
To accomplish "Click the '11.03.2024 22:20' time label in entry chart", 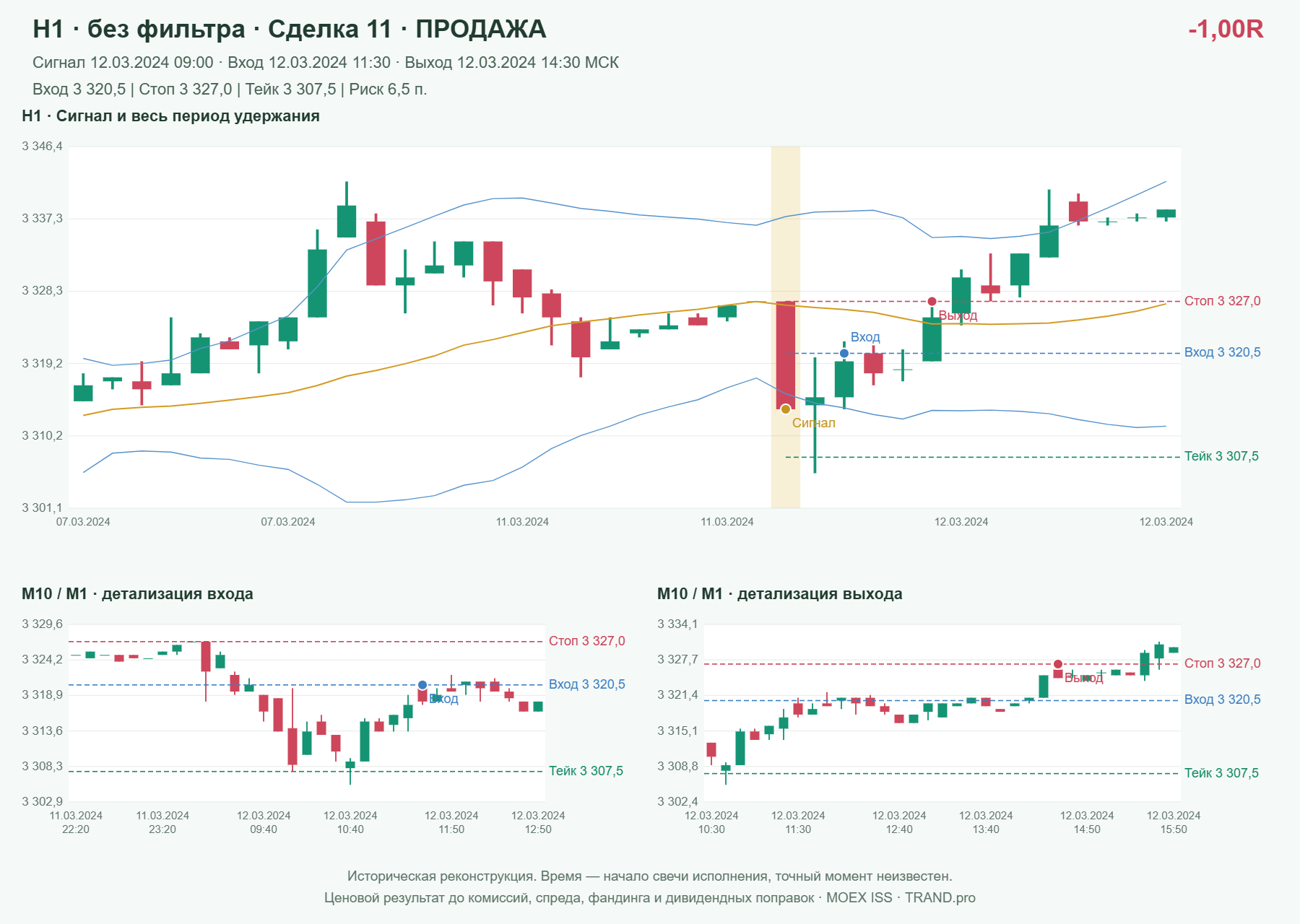I will [76, 822].
